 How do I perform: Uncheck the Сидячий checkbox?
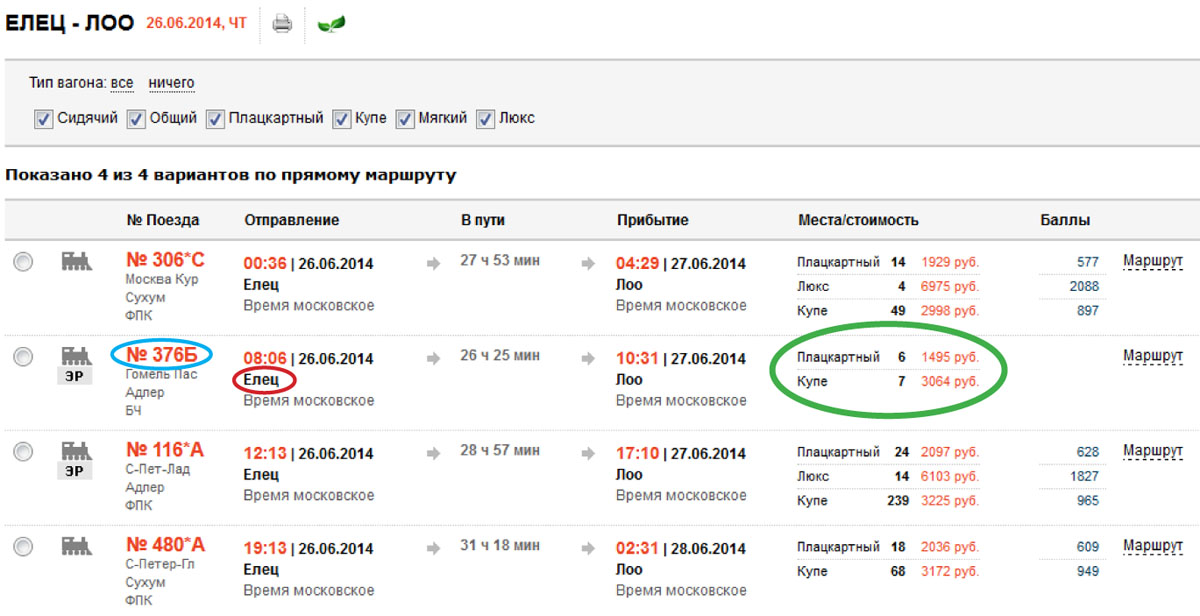click(x=43, y=119)
